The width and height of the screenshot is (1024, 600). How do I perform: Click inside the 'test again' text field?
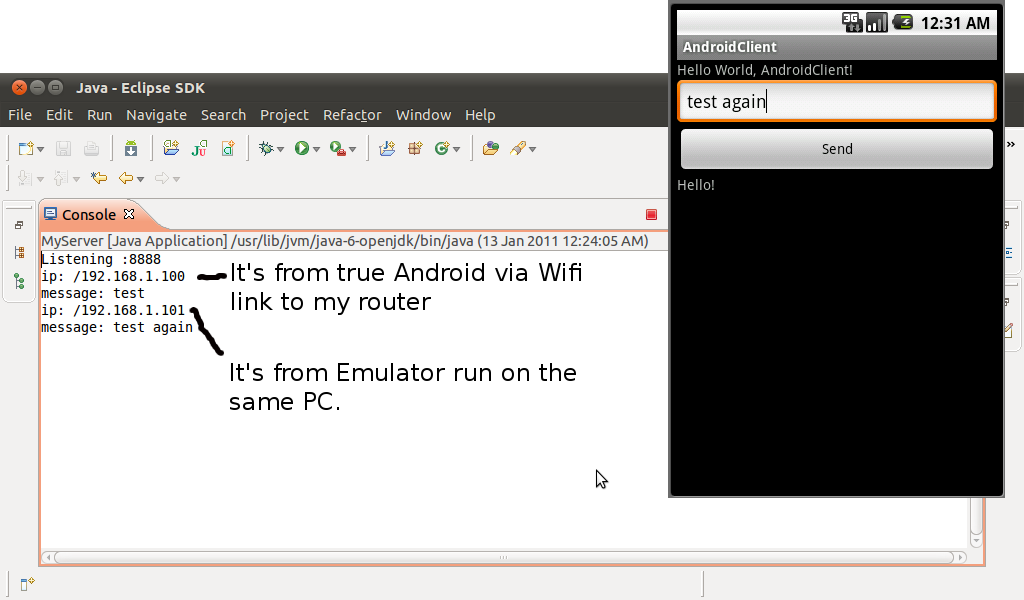[x=836, y=101]
